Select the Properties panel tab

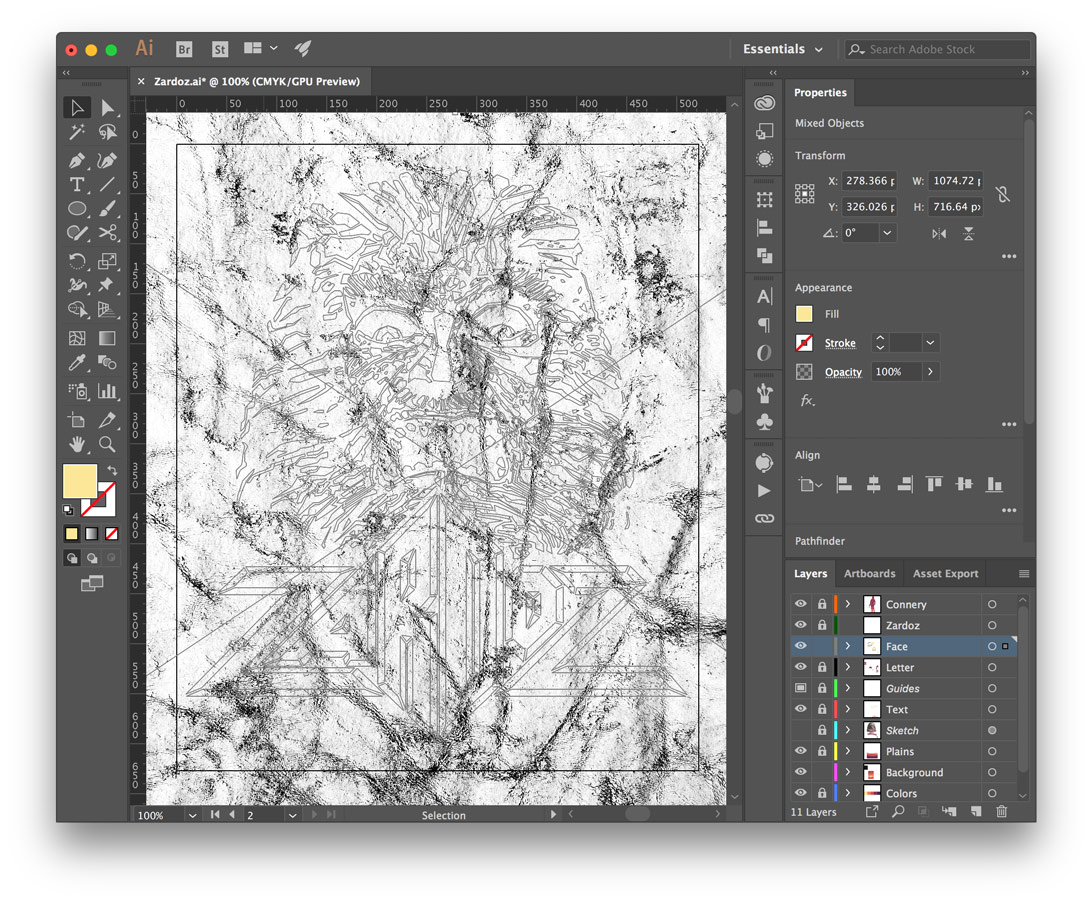pos(820,93)
